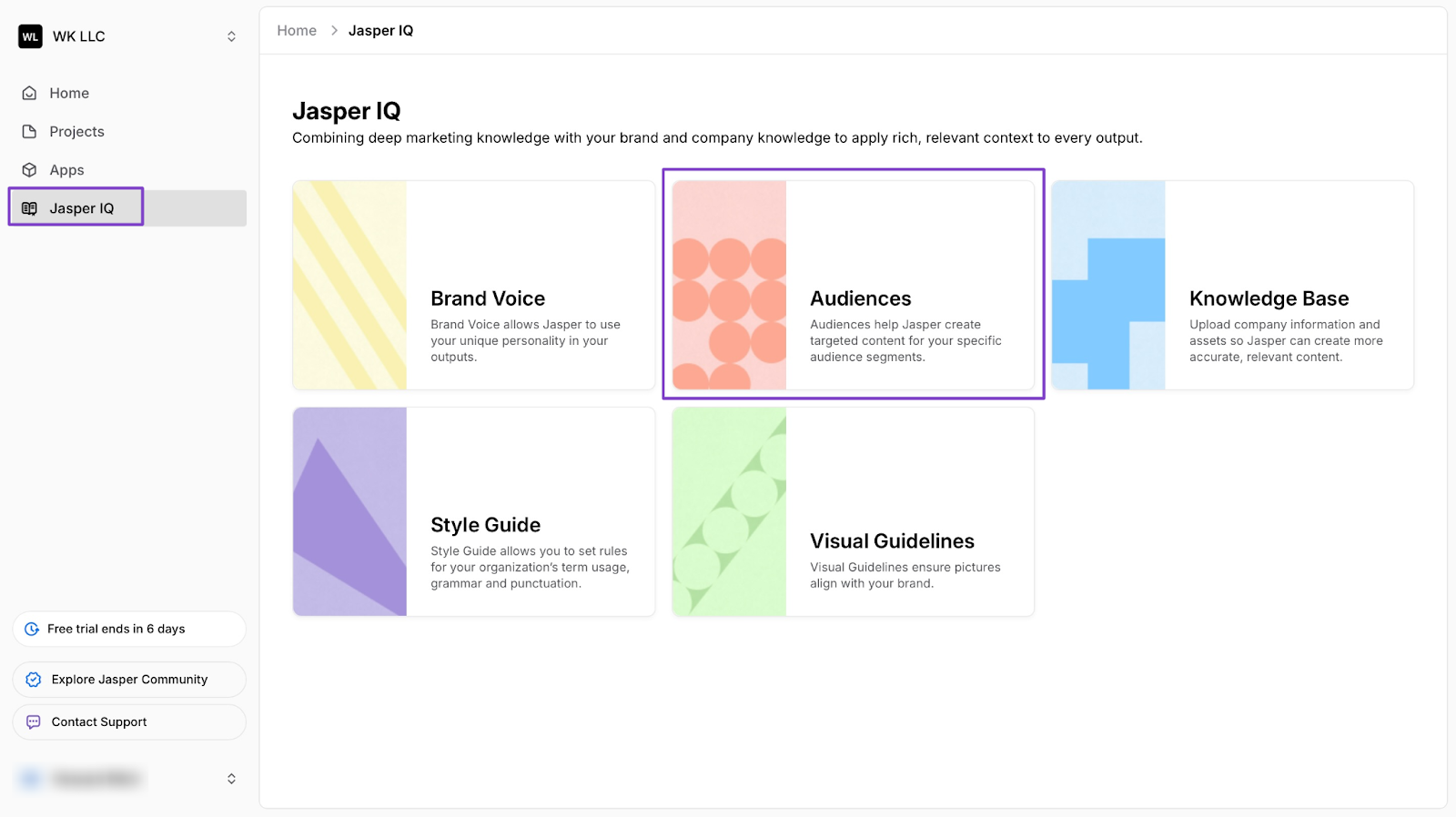The height and width of the screenshot is (817, 1456).
Task: Click the Knowledge Base description text
Action: (1286, 341)
